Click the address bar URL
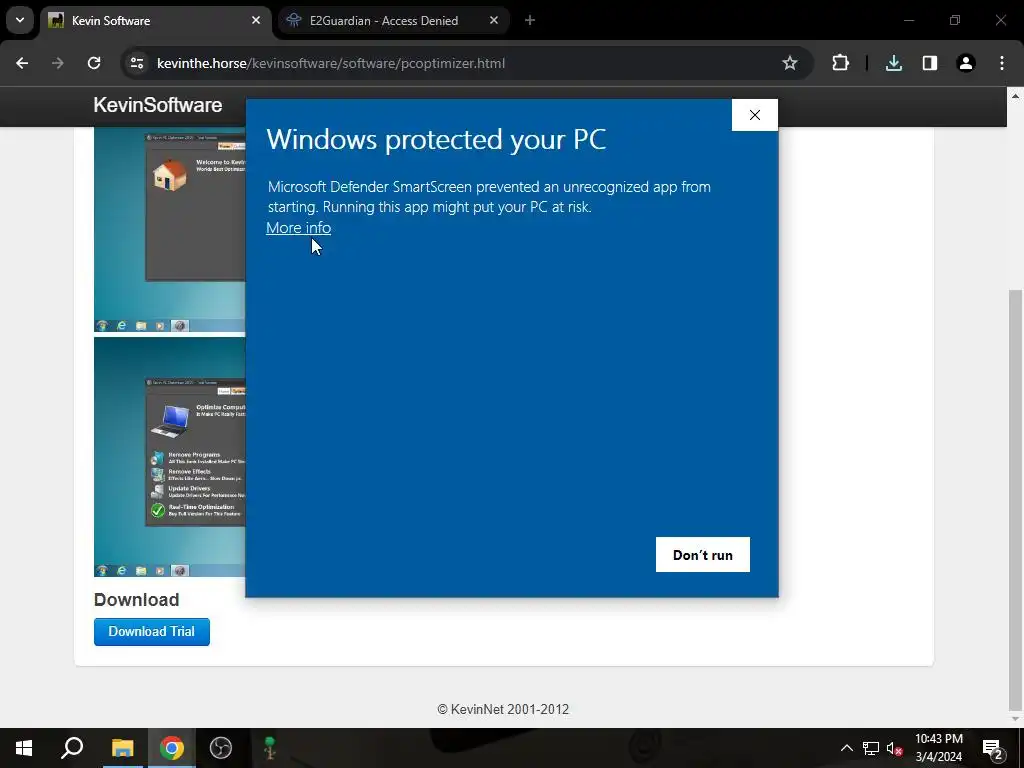 330,63
